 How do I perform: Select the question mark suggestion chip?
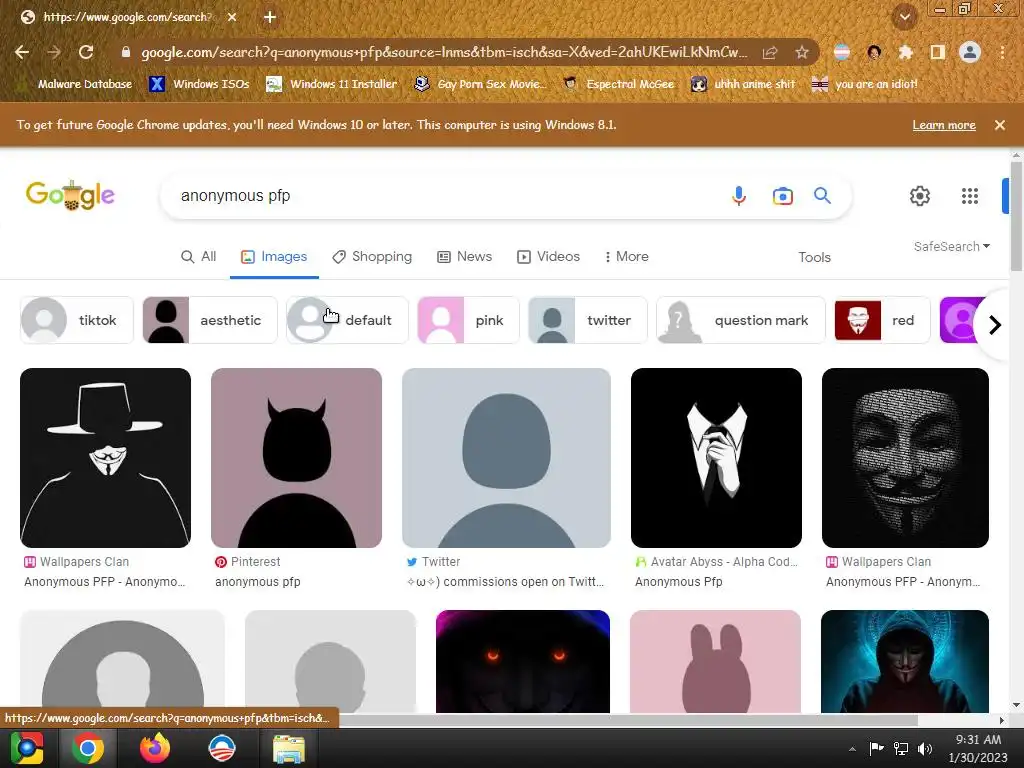tap(741, 320)
